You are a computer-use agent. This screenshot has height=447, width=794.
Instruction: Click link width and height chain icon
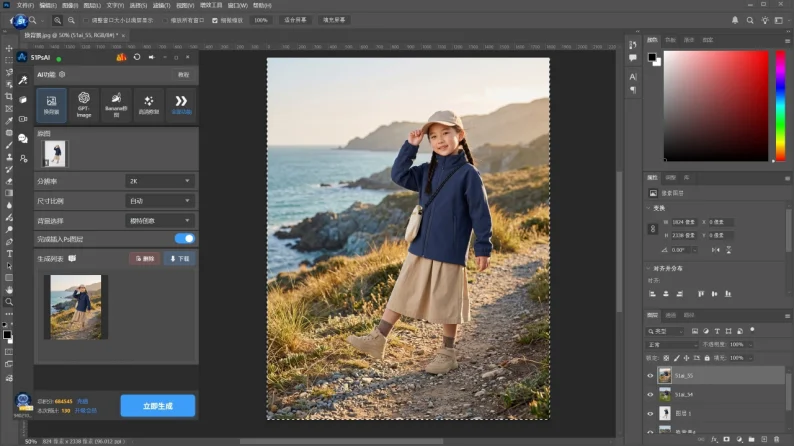pyautogui.click(x=652, y=229)
